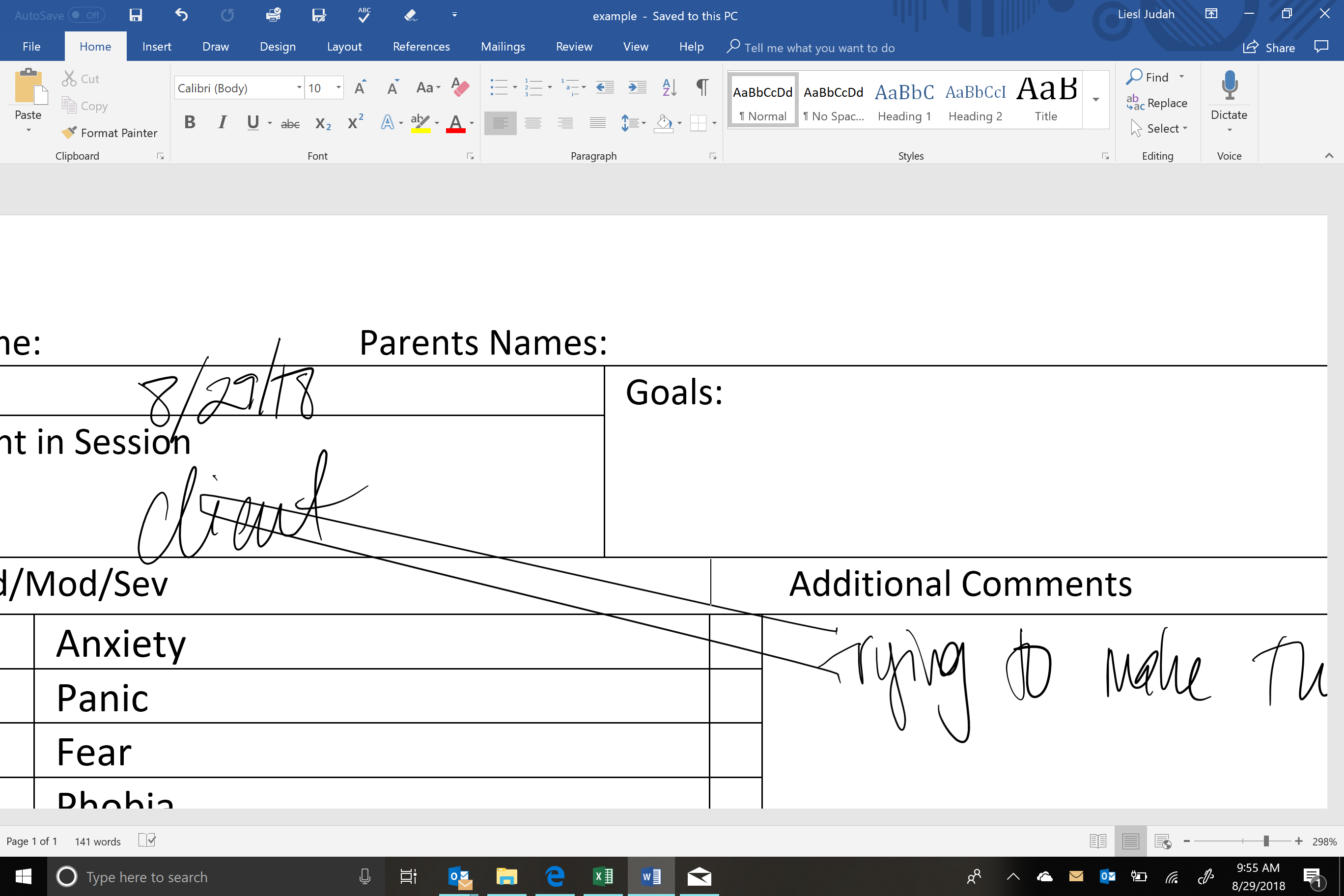Click the Show/Hide paragraph marks icon
The image size is (1344, 896).
point(702,87)
